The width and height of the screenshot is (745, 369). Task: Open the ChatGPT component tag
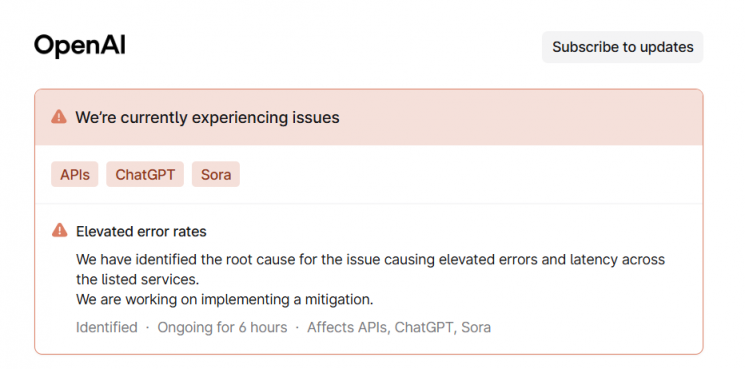(145, 174)
